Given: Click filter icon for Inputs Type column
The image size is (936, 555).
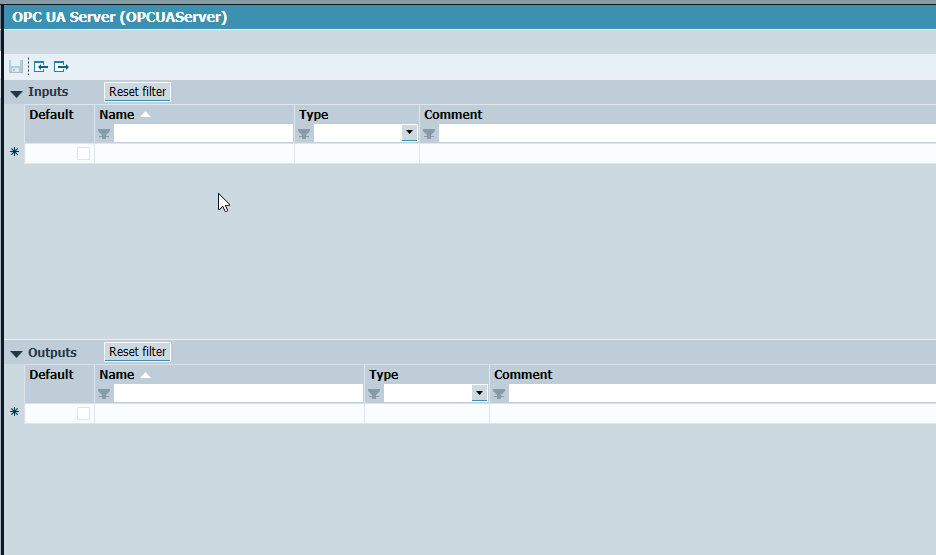Looking at the screenshot, I should (304, 134).
